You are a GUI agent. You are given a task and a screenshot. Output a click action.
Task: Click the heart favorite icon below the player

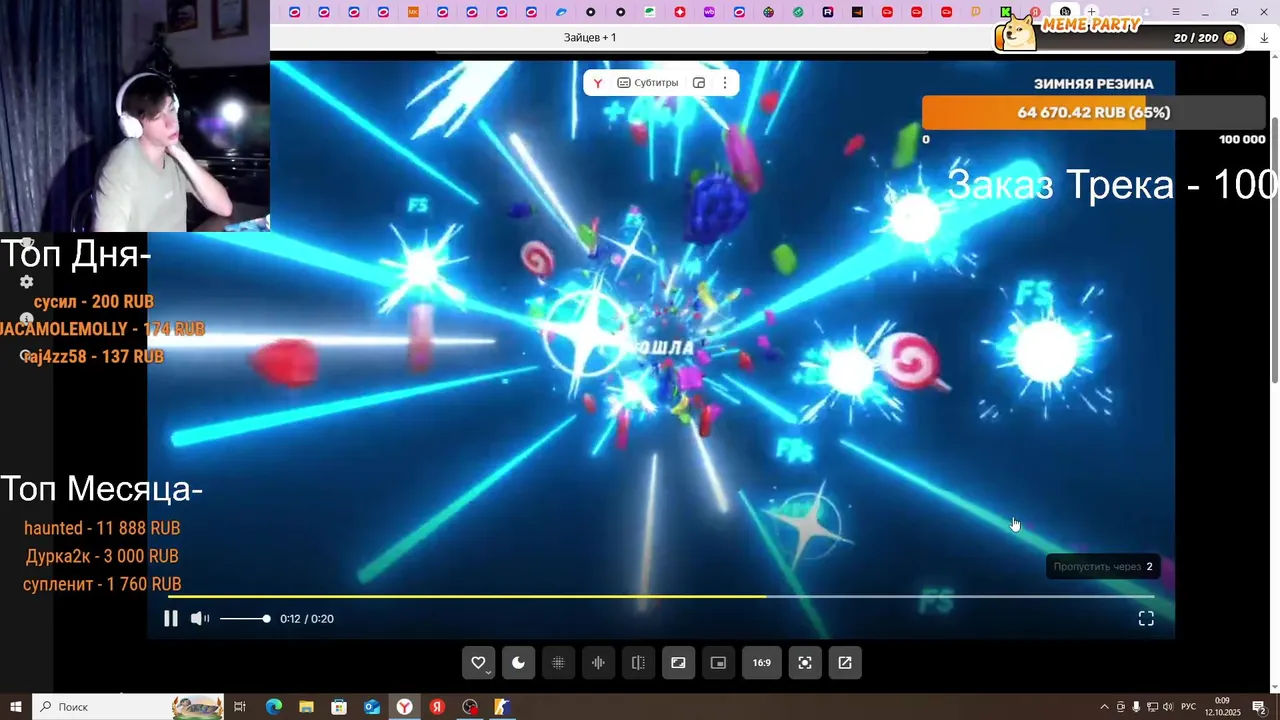[478, 662]
